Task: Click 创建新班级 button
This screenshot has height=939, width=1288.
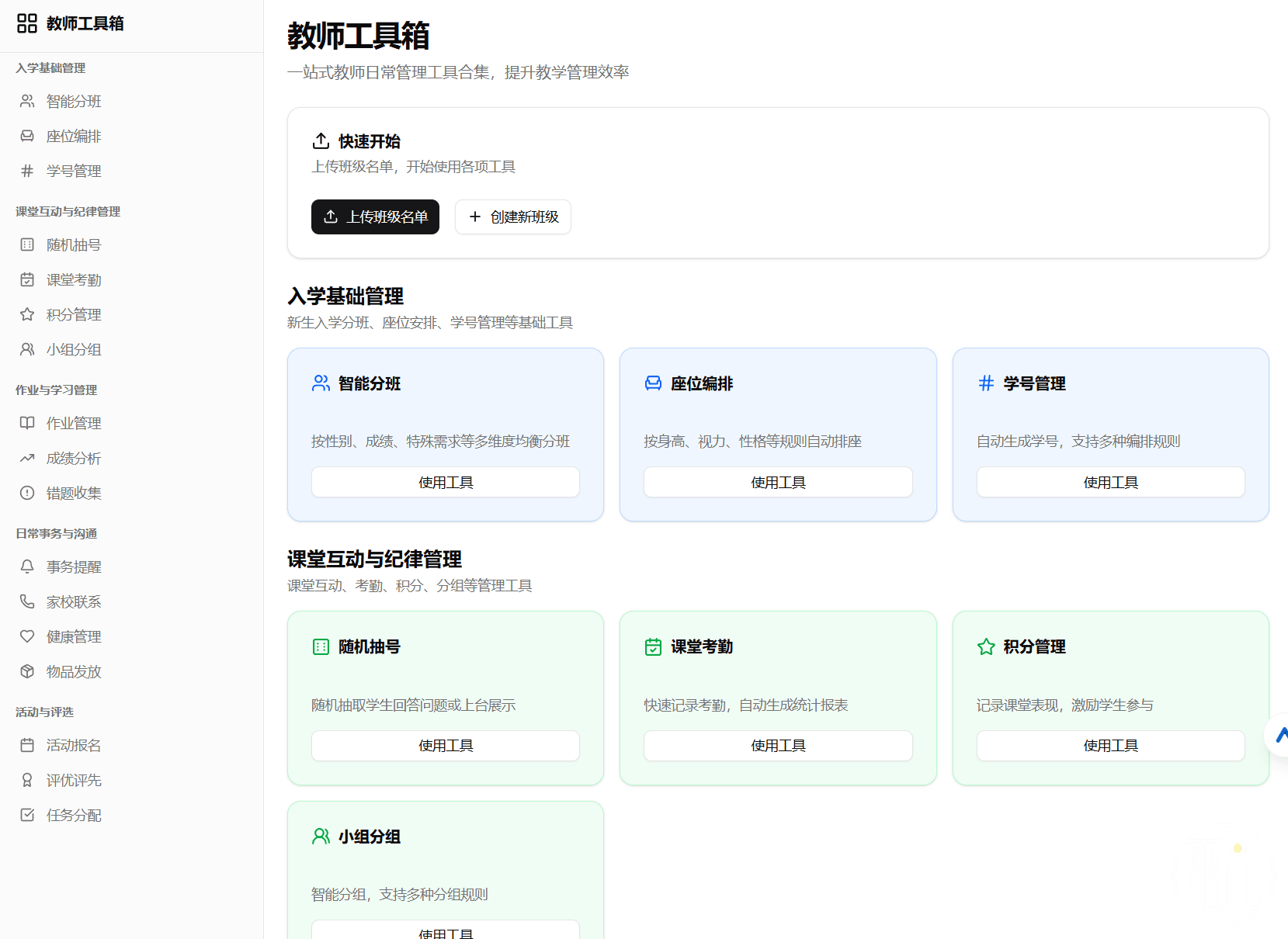Action: pos(513,217)
